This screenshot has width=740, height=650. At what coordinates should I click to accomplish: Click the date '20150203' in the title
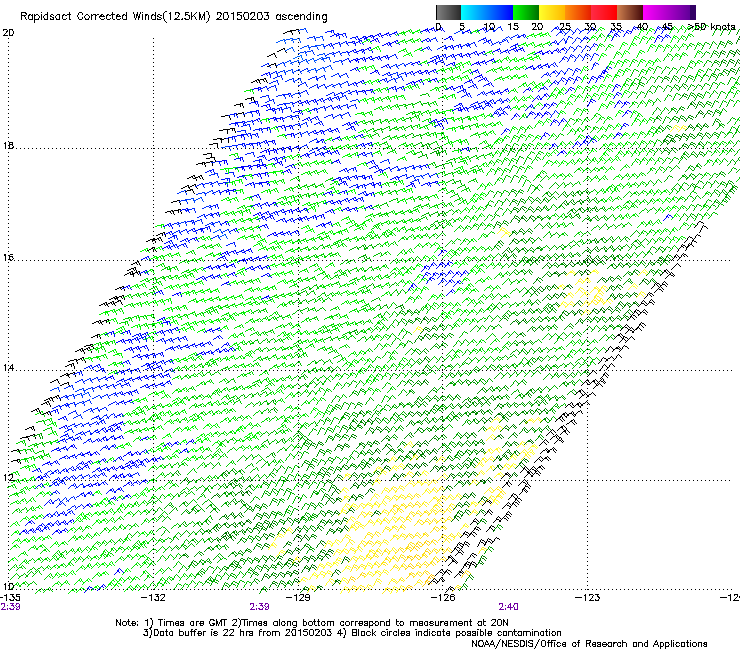pyautogui.click(x=243, y=17)
